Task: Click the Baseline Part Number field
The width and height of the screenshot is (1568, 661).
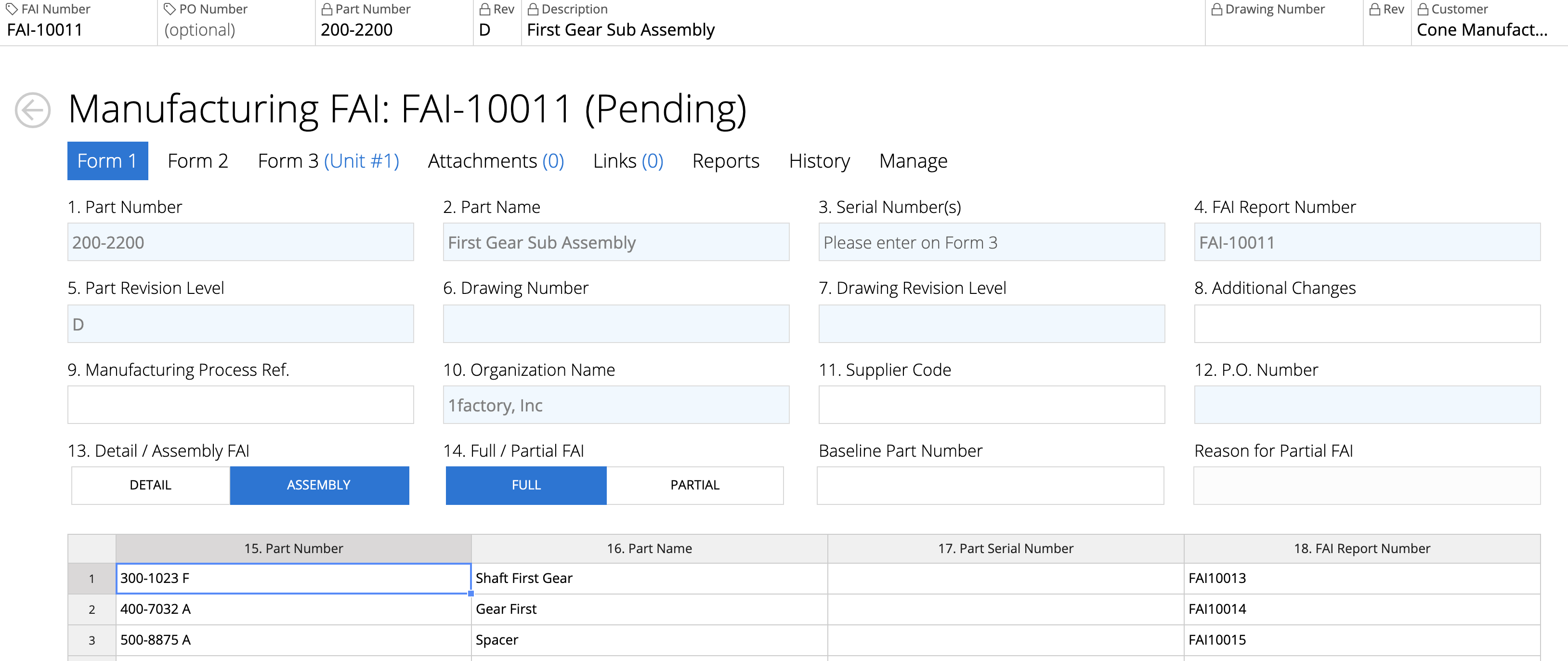Action: pos(990,486)
